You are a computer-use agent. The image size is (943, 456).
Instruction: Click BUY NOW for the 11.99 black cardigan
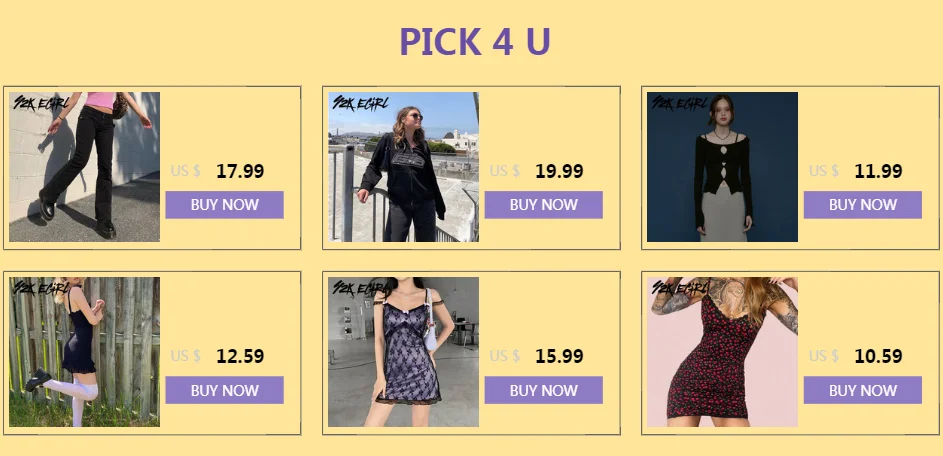862,205
